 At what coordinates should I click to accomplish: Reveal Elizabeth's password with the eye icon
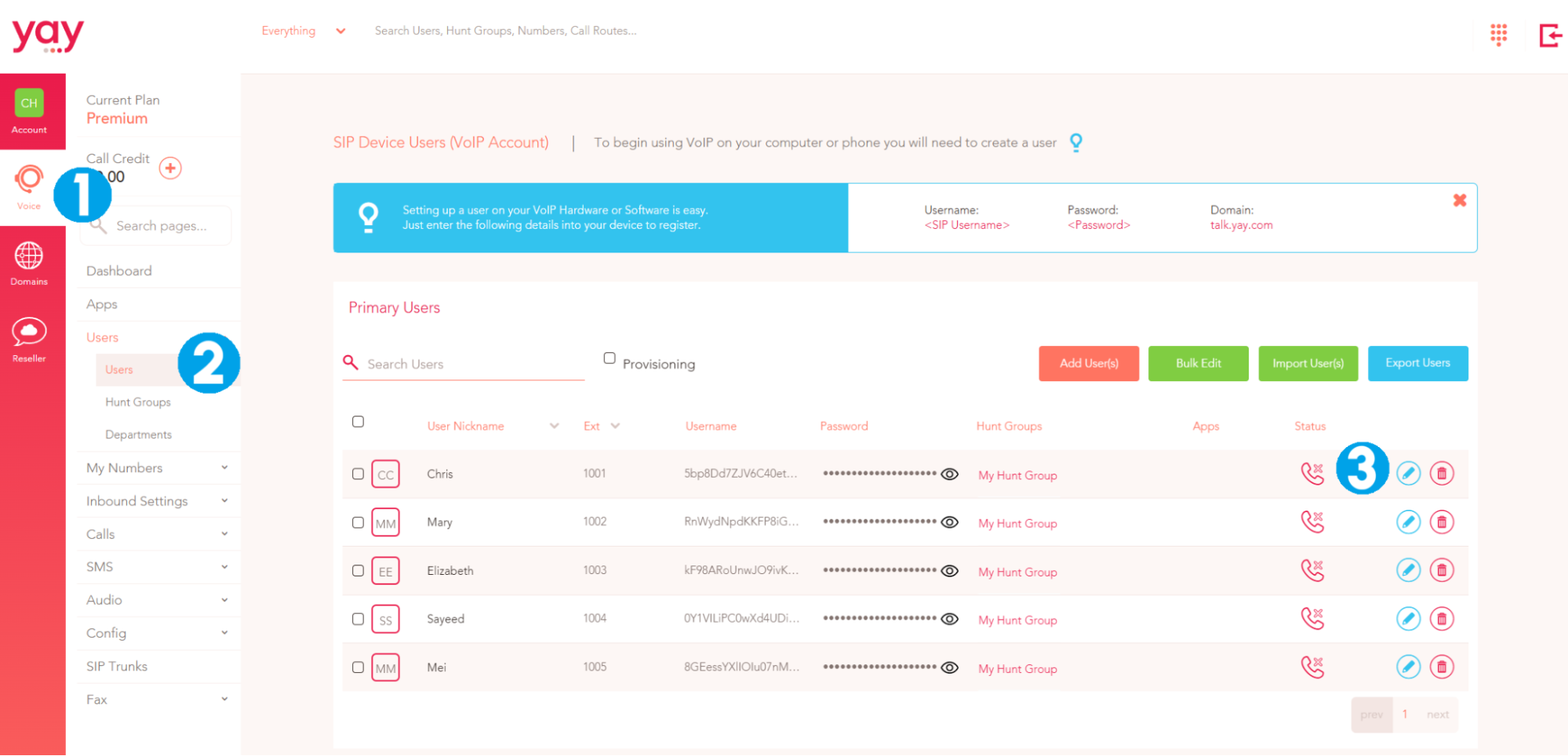[949, 571]
